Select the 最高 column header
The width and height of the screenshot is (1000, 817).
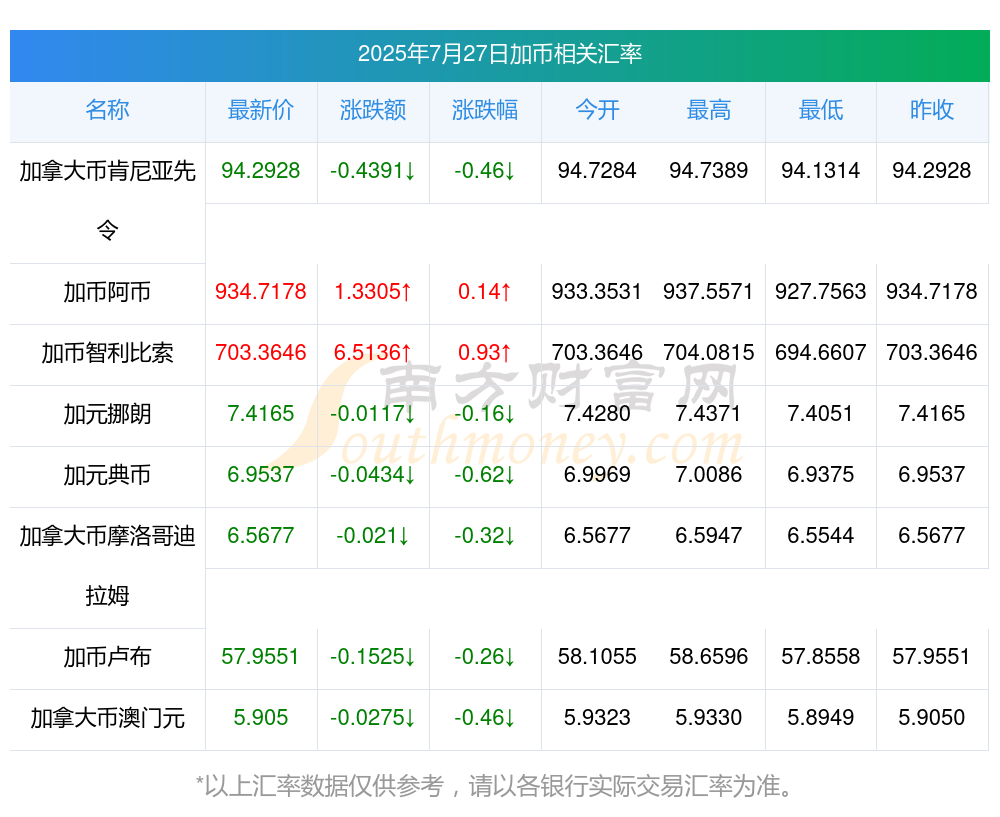[709, 110]
